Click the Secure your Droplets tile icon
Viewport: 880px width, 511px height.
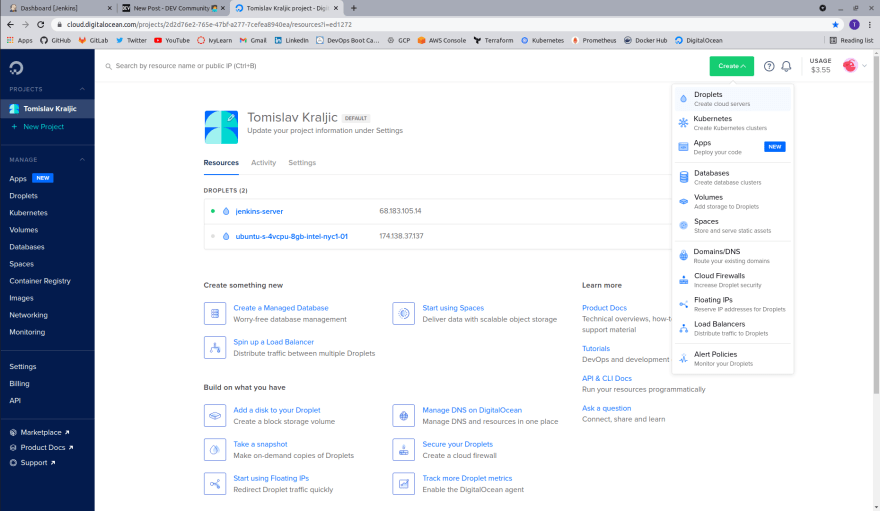(404, 450)
